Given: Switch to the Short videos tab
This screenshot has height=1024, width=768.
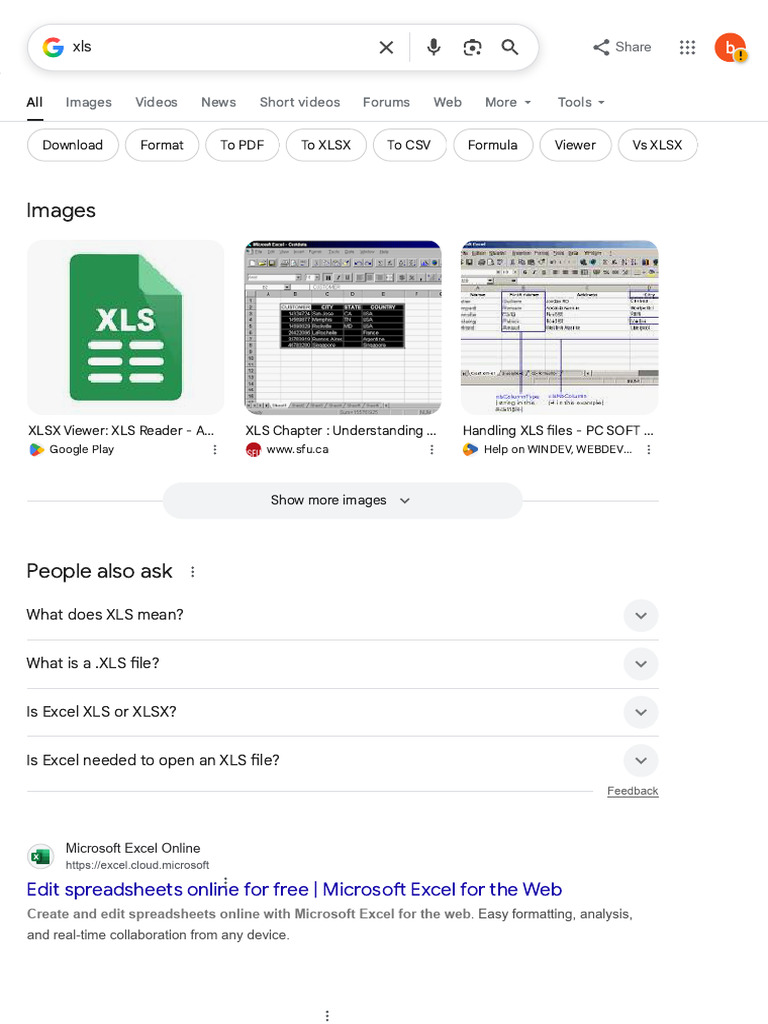Looking at the screenshot, I should (300, 102).
